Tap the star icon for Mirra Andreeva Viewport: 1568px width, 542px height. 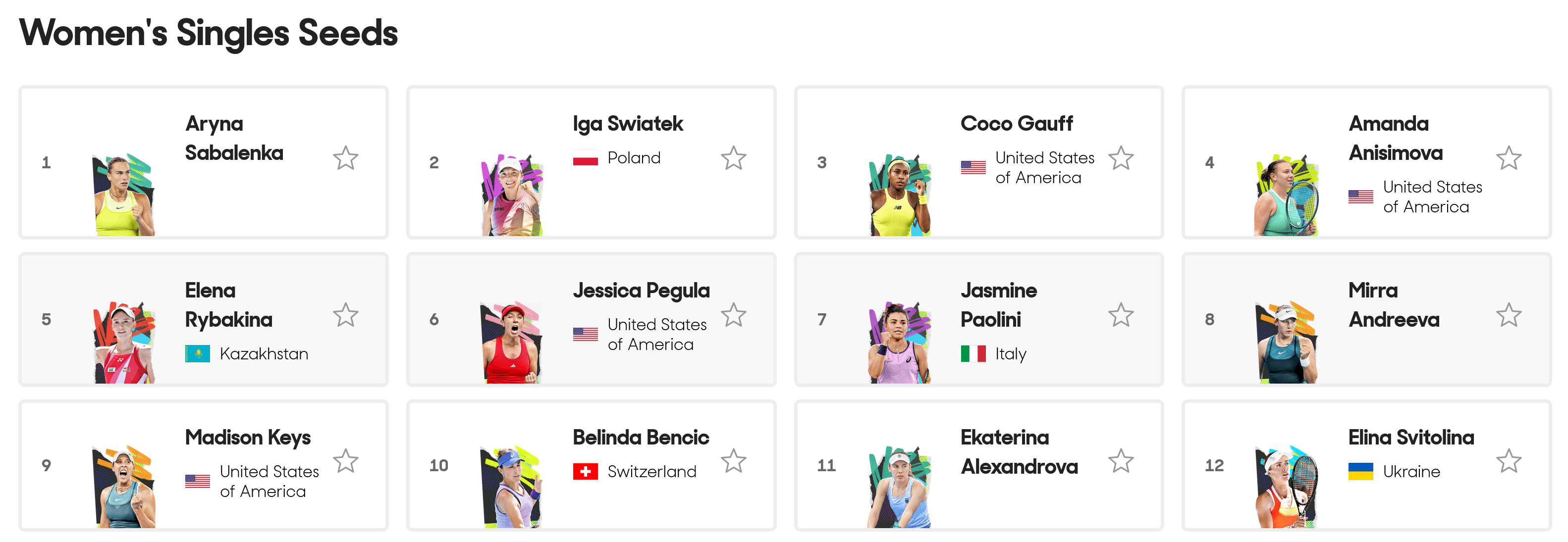click(1509, 315)
